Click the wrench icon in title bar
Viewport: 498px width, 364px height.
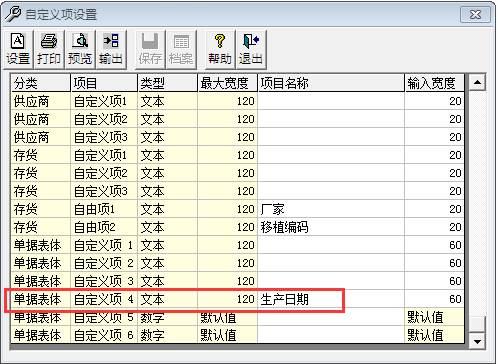point(13,14)
